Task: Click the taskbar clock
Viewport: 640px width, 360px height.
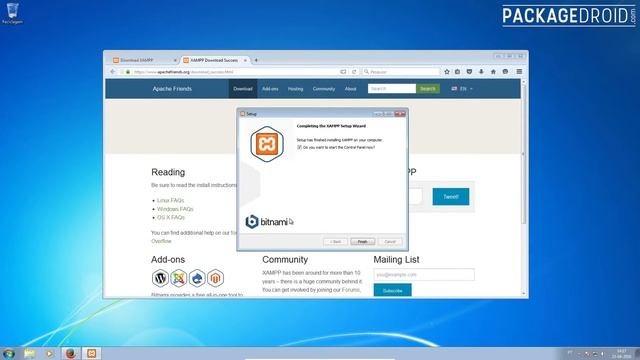Action: pyautogui.click(x=621, y=353)
